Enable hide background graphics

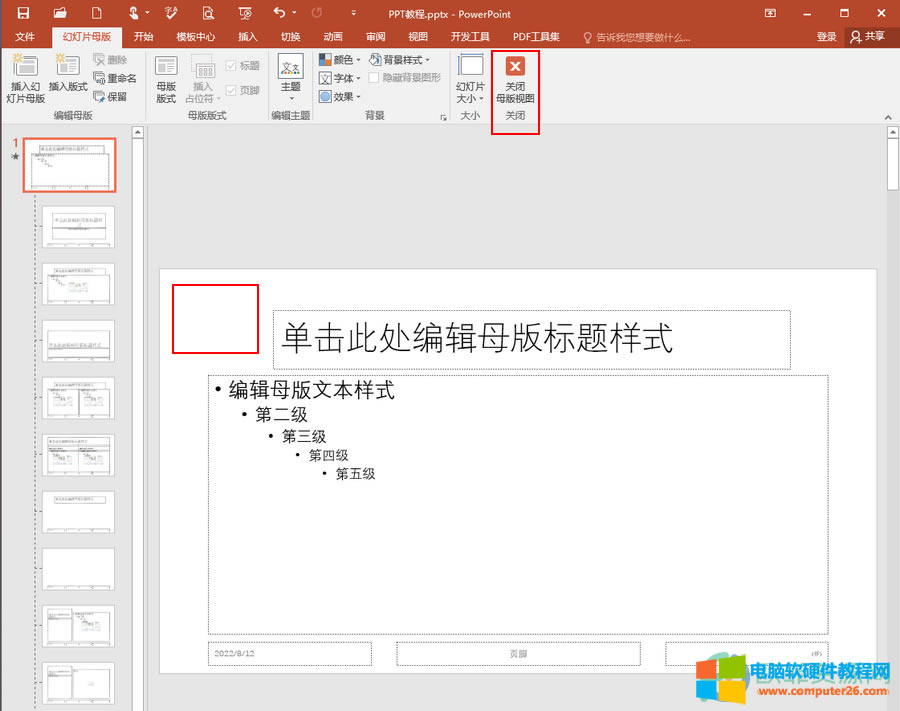[x=375, y=78]
